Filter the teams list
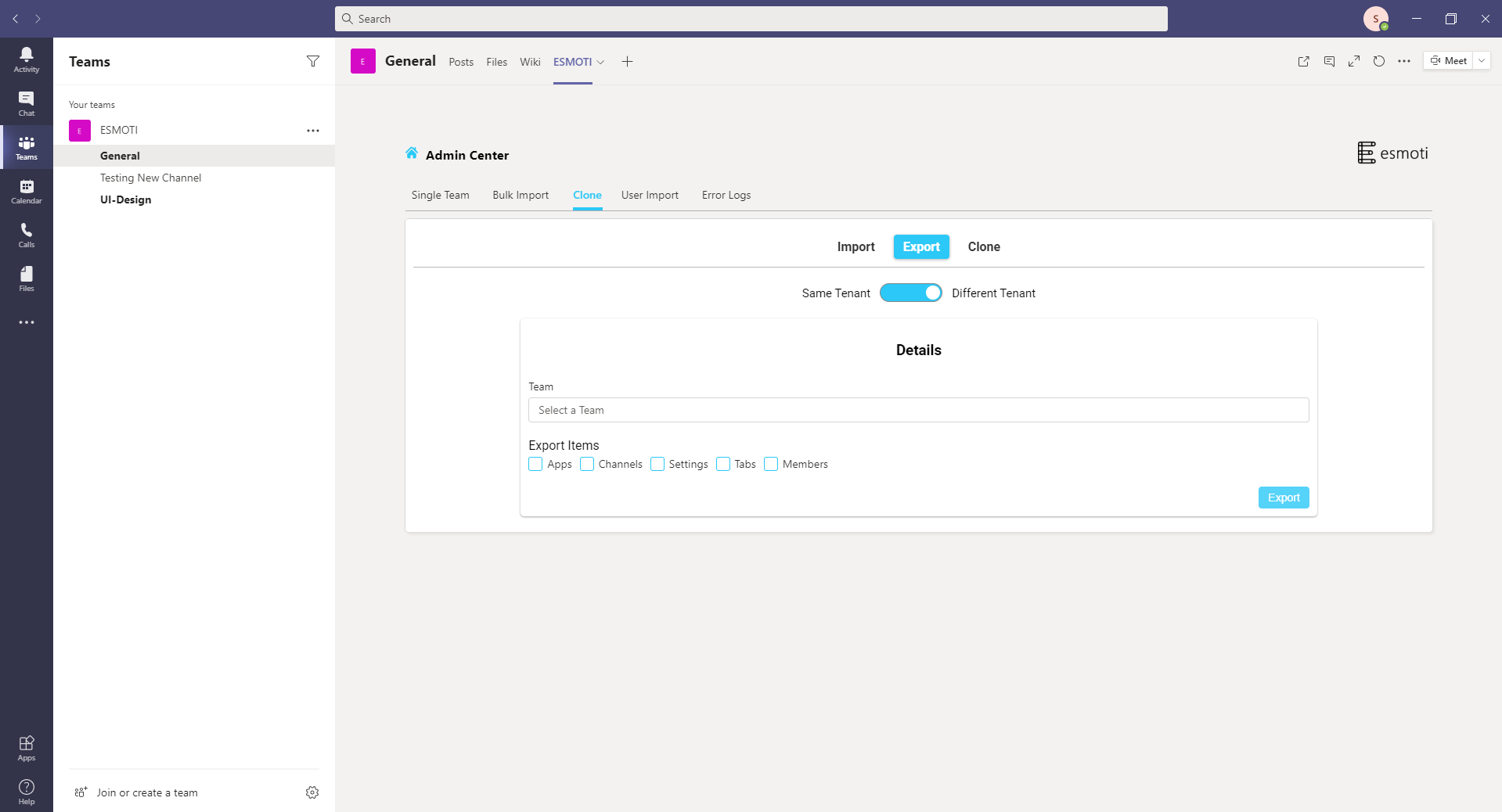Viewport: 1502px width, 812px height. tap(313, 61)
